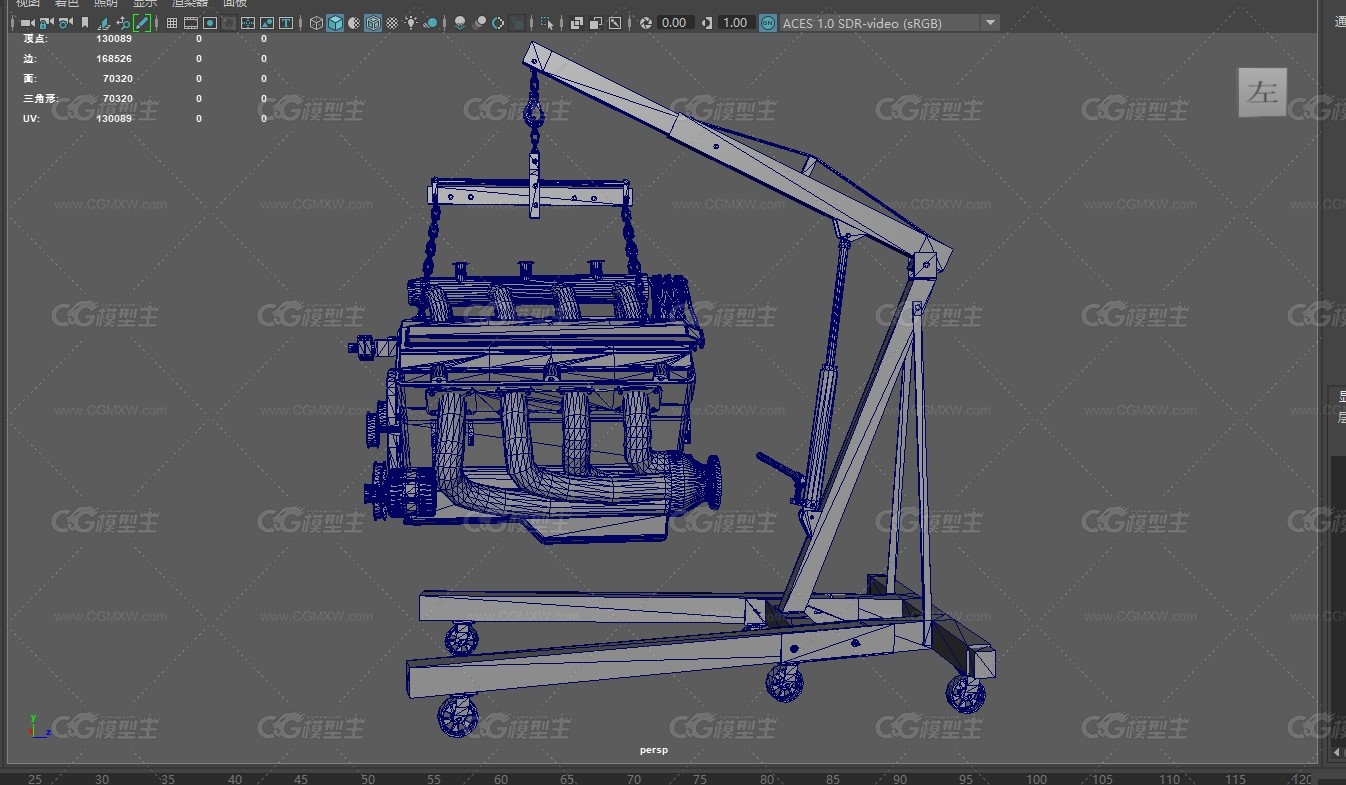Enable Smooth Shade All cube icon
The width and height of the screenshot is (1346, 785).
pos(335,22)
